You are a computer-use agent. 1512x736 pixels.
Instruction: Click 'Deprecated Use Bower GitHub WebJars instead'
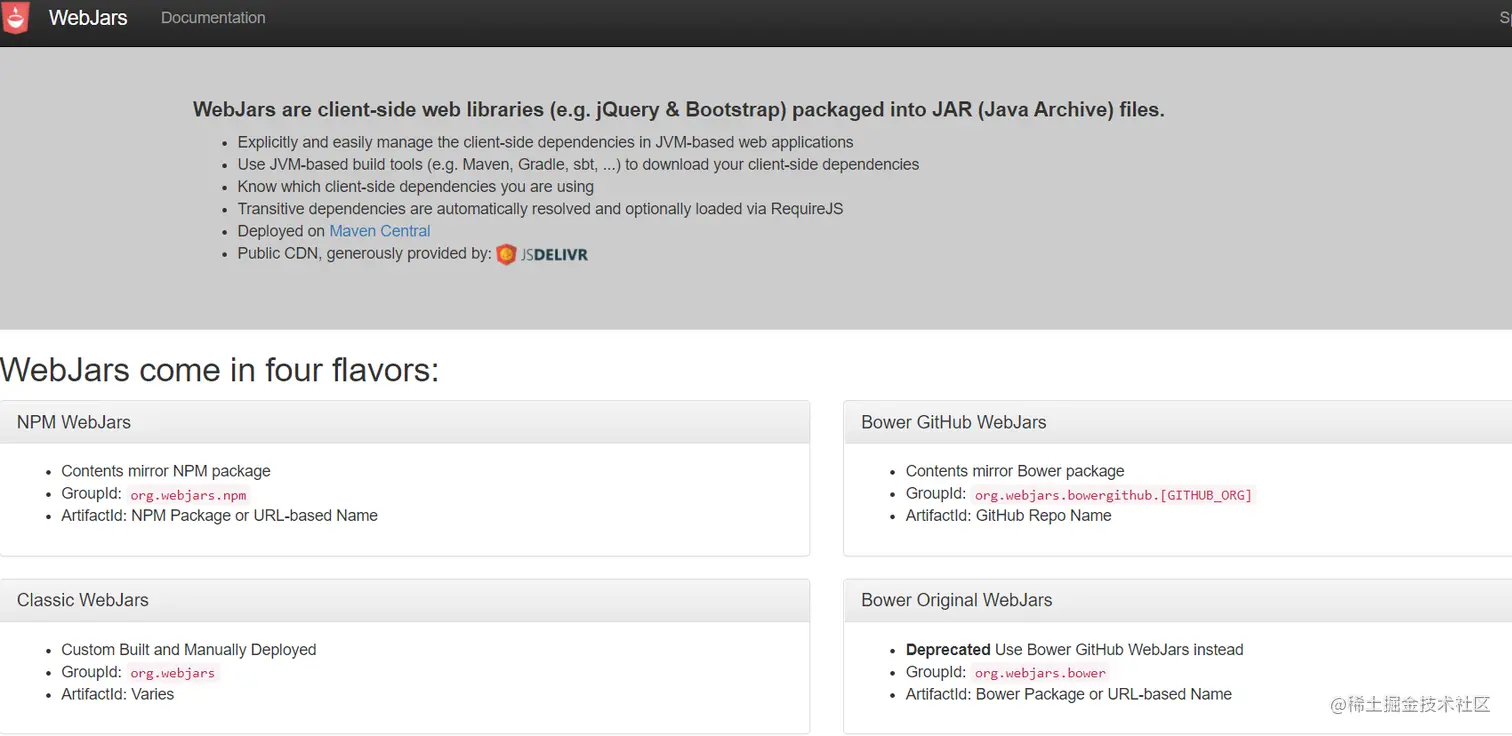[x=1075, y=650]
